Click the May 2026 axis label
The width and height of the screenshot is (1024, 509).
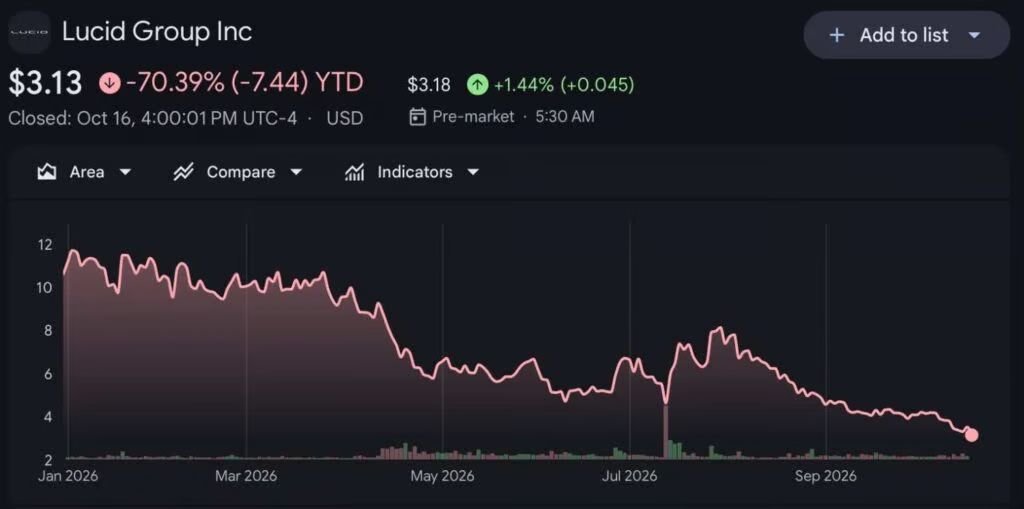pos(442,476)
